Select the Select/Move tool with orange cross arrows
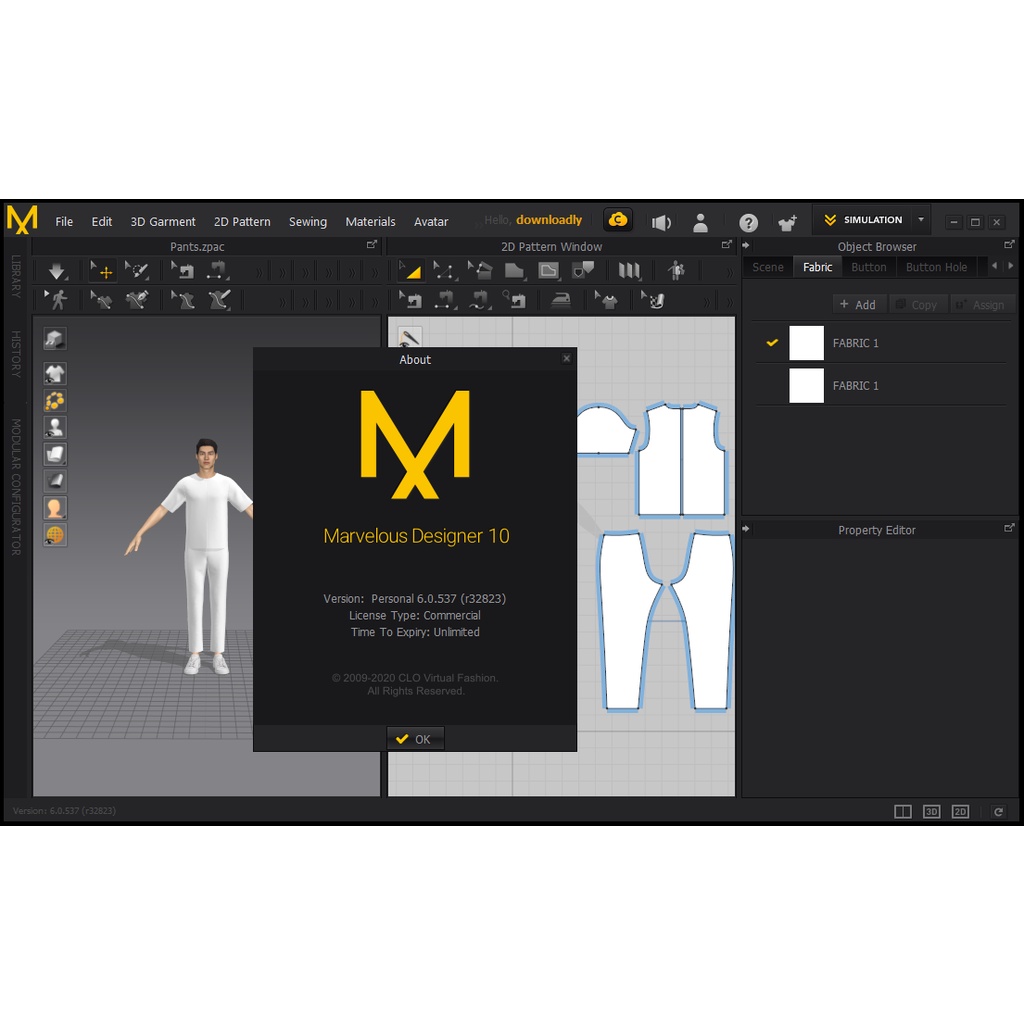This screenshot has width=1024, height=1024. [x=102, y=270]
